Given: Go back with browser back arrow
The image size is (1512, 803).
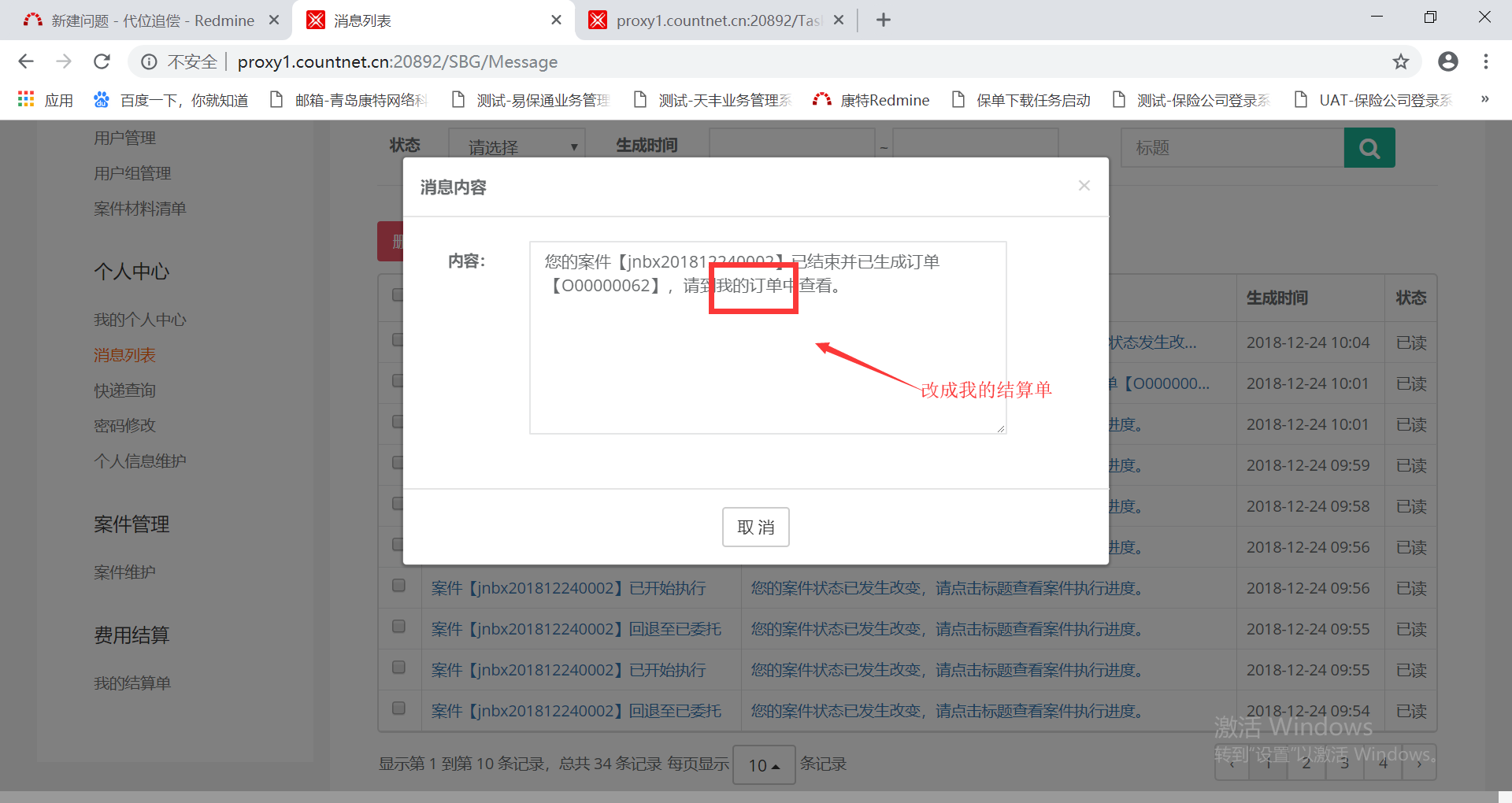Looking at the screenshot, I should [26, 61].
